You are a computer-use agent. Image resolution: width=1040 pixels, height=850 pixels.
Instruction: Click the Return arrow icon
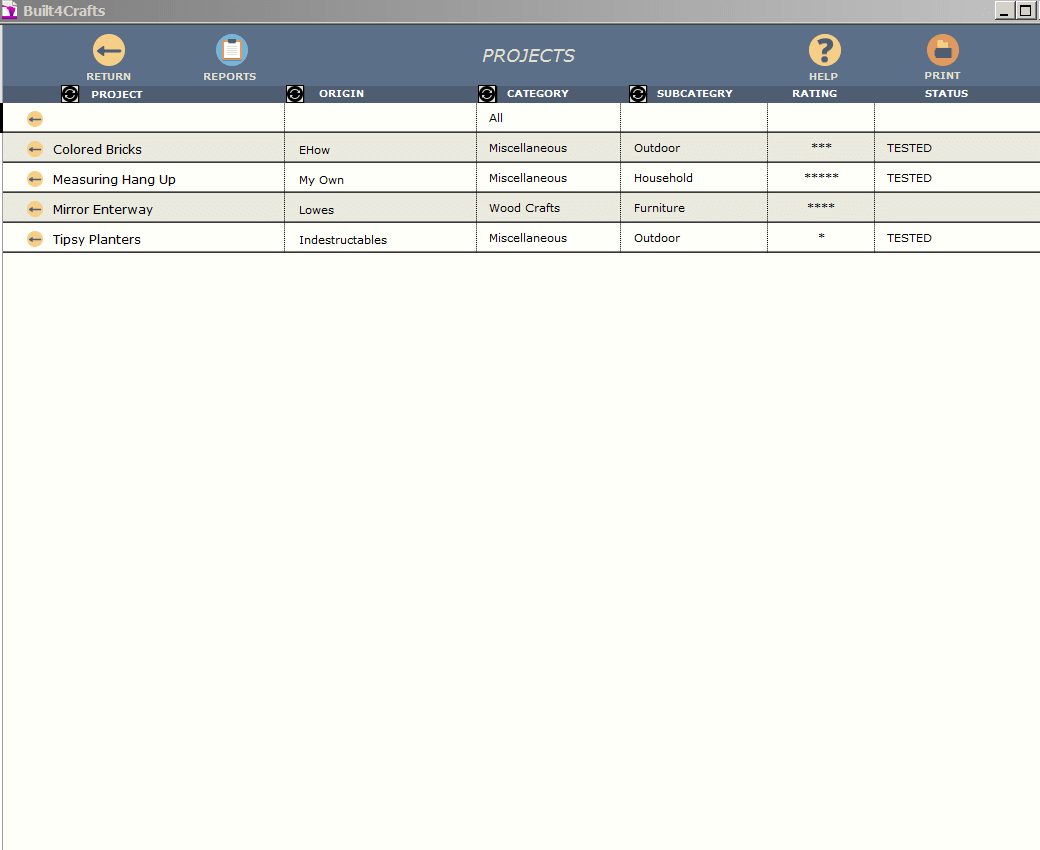[108, 51]
